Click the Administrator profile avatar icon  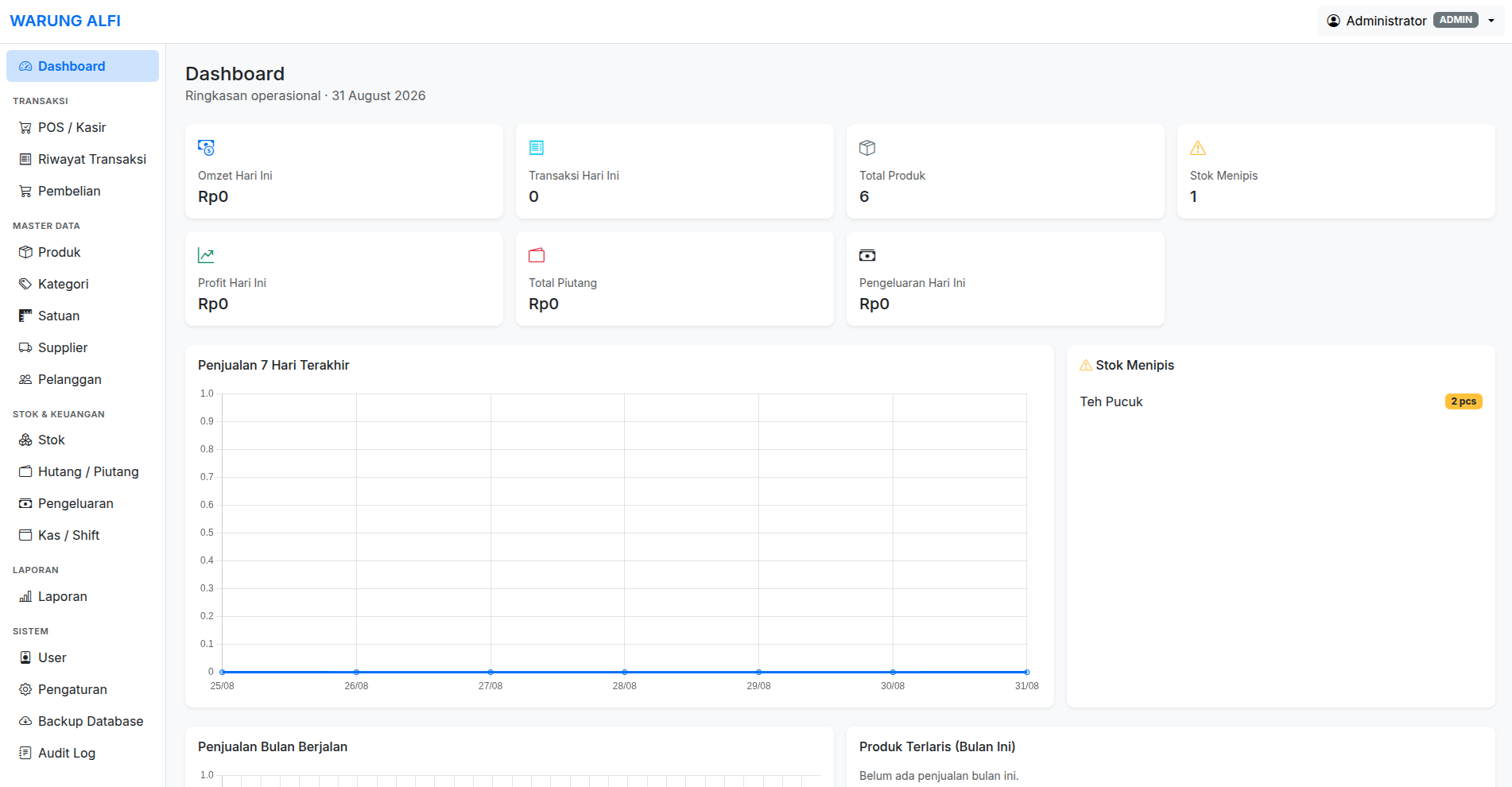tap(1334, 21)
